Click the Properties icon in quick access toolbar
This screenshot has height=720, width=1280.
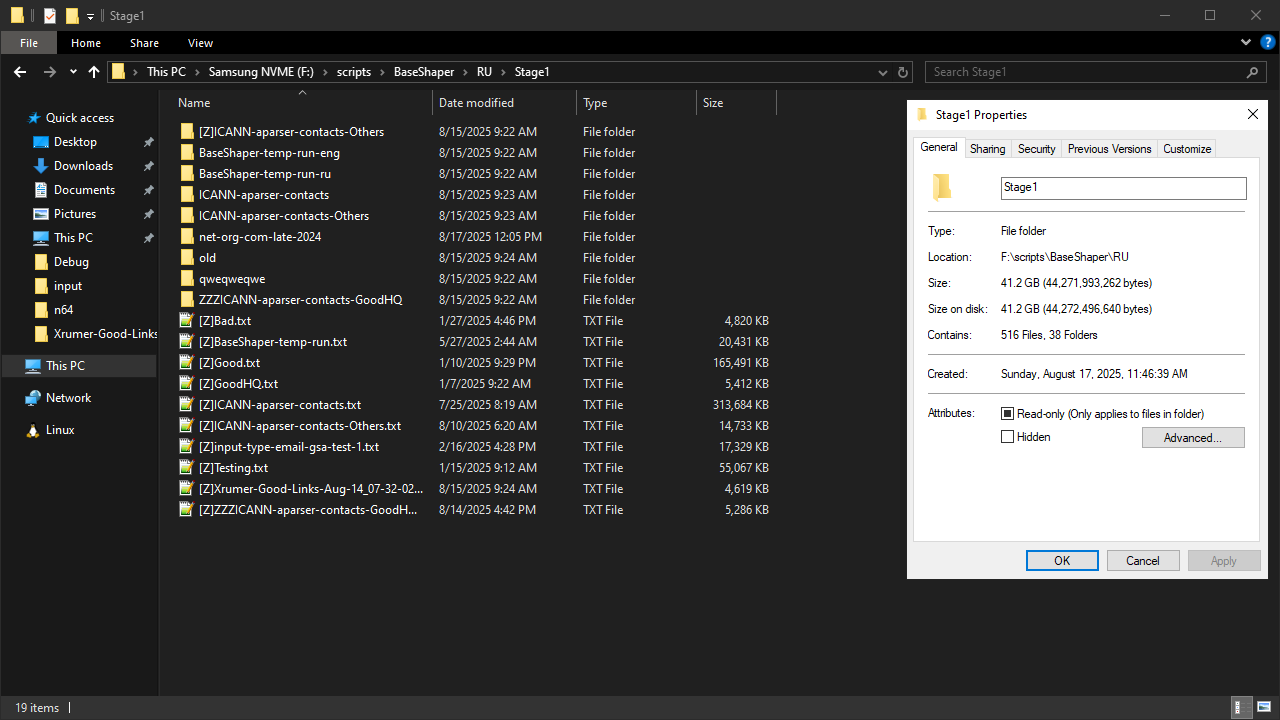click(x=49, y=15)
